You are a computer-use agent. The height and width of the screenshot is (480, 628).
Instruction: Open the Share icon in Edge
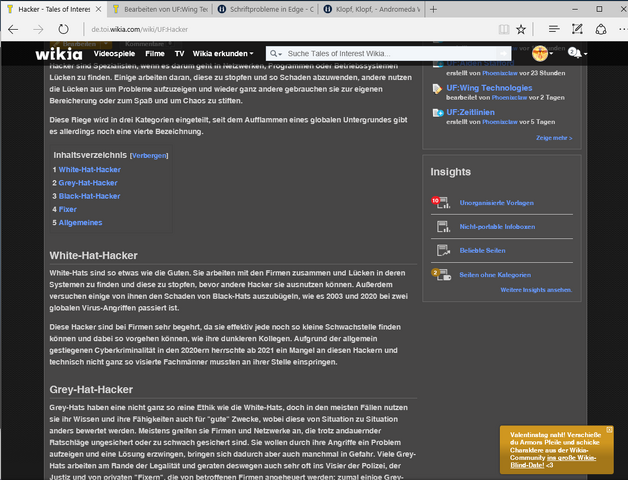click(601, 29)
